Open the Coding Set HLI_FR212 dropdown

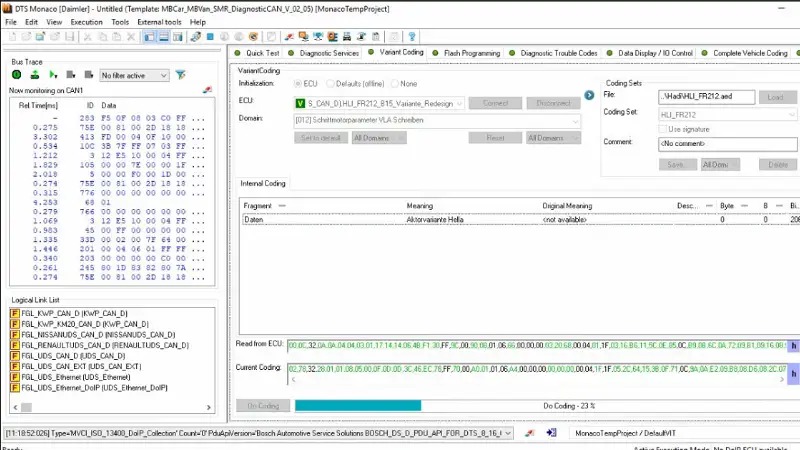pos(791,115)
